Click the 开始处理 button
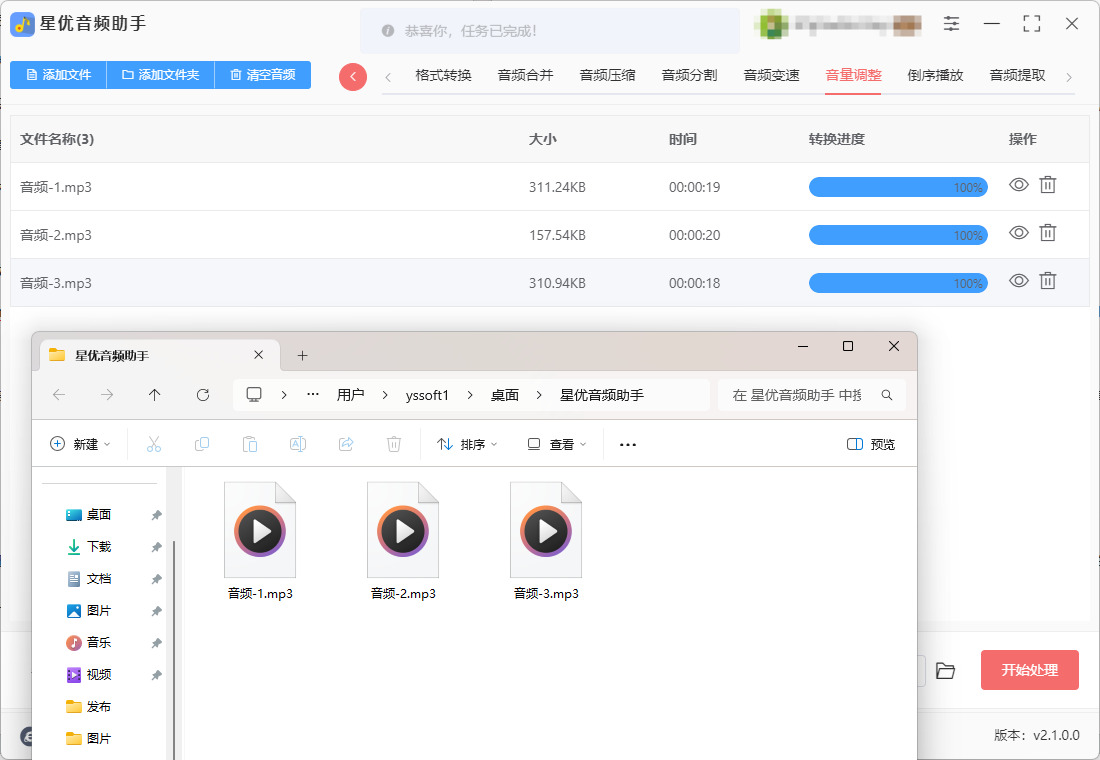 coord(1030,670)
